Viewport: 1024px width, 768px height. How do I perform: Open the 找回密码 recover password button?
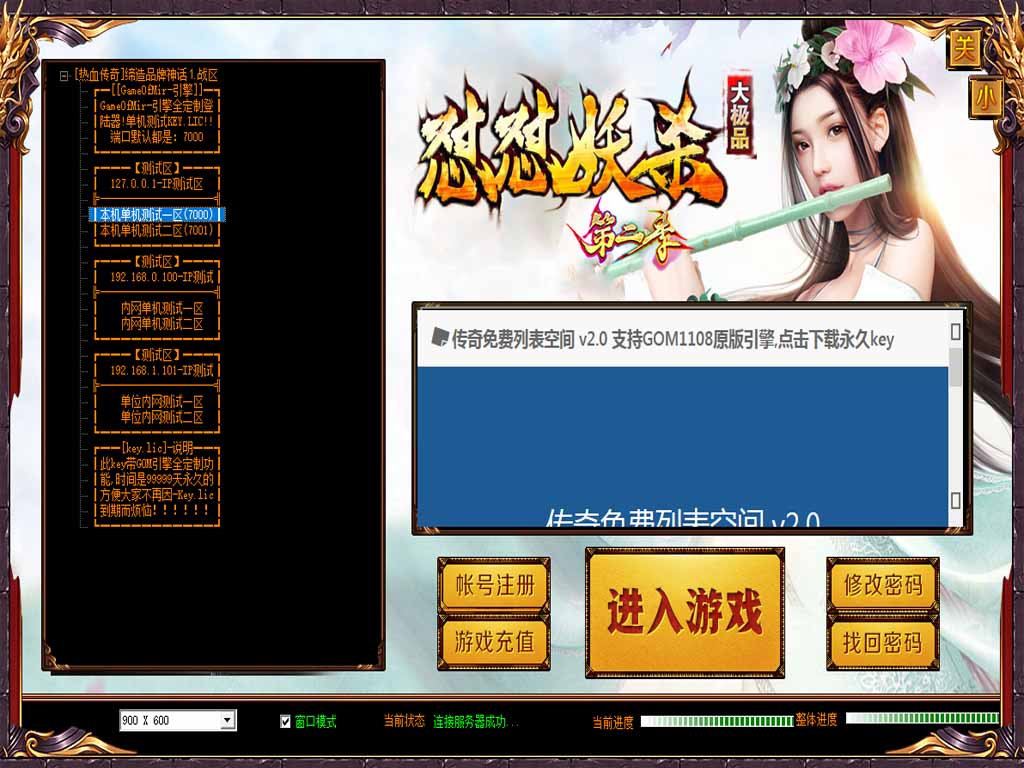point(883,643)
